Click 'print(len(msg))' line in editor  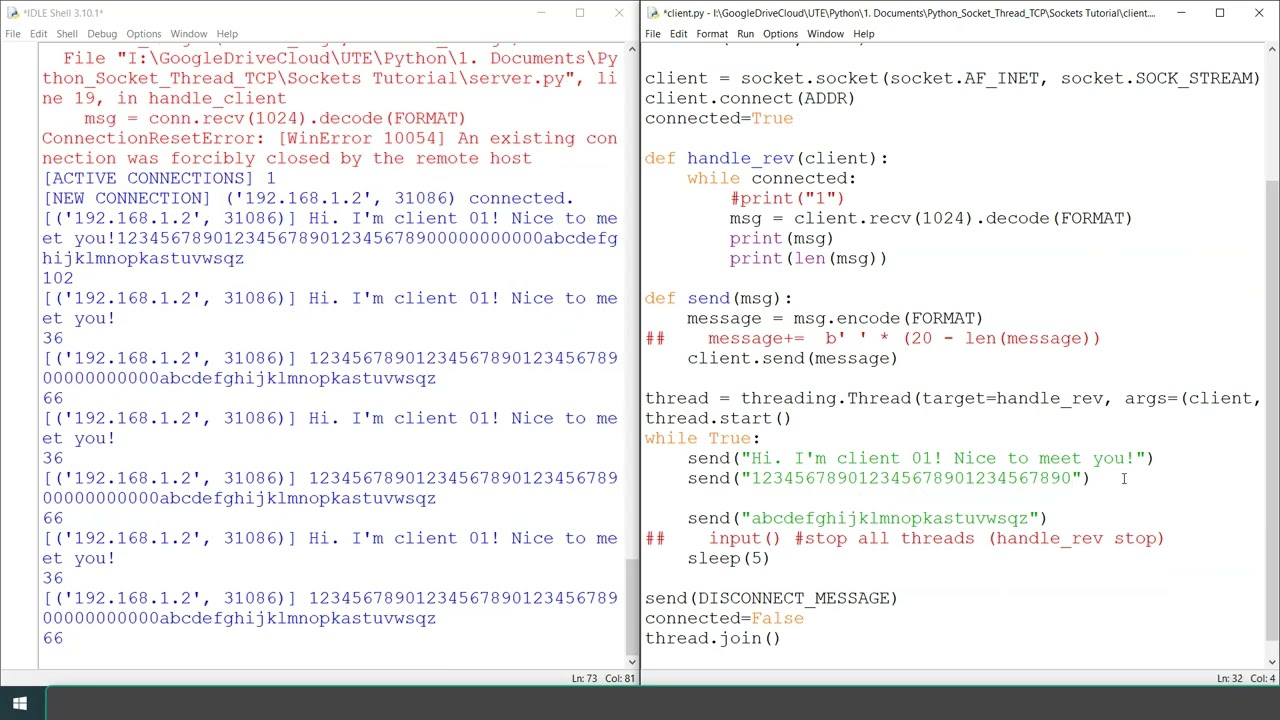point(808,258)
